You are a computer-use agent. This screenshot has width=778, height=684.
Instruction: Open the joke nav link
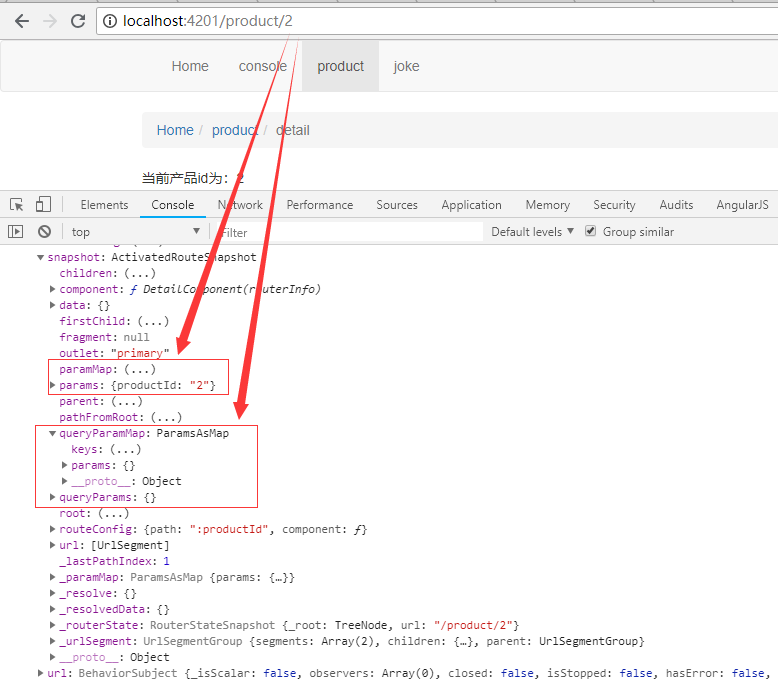click(406, 66)
